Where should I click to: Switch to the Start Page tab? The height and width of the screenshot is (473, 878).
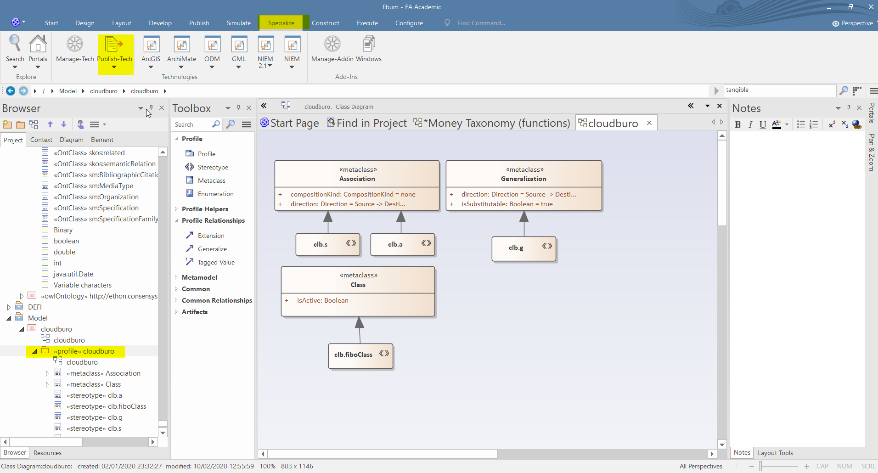(289, 123)
